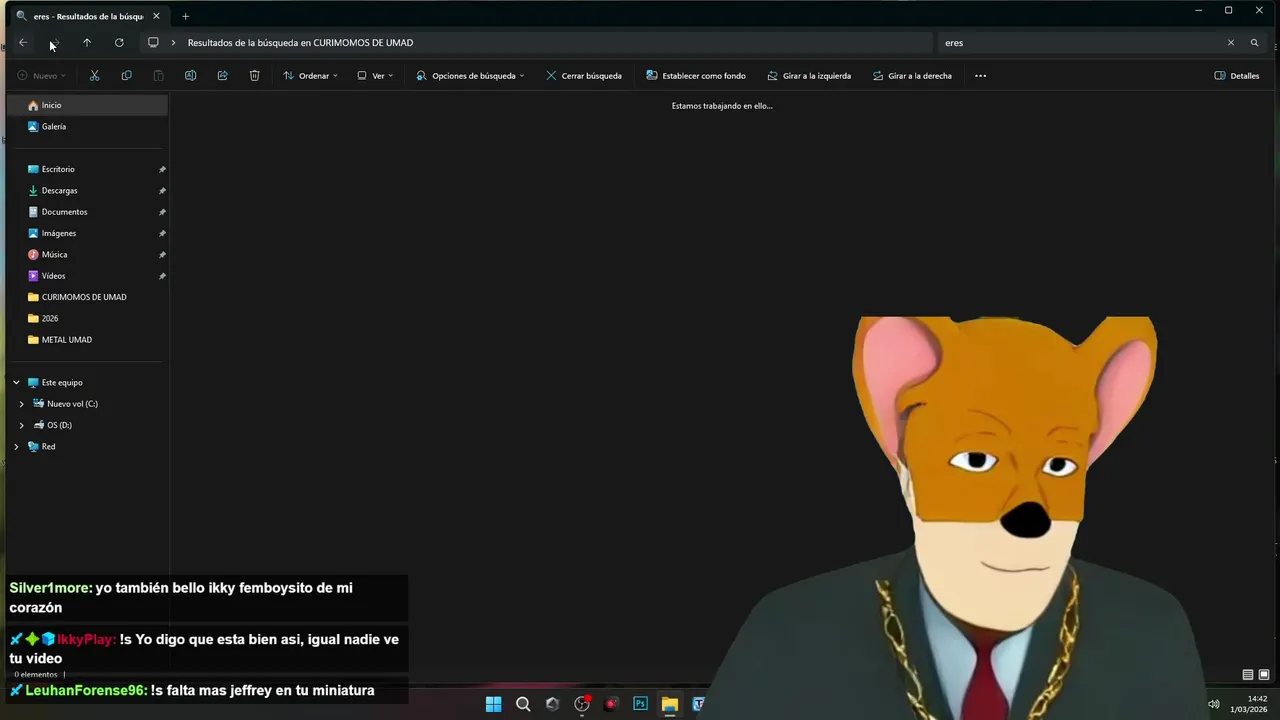
Task: Open the Opciones de búsqueda dropdown
Action: click(470, 76)
